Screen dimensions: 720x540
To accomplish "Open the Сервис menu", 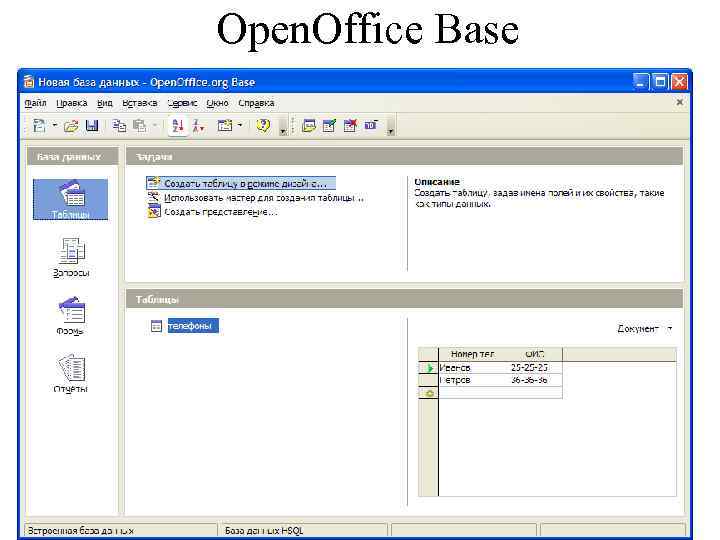I will pyautogui.click(x=182, y=103).
